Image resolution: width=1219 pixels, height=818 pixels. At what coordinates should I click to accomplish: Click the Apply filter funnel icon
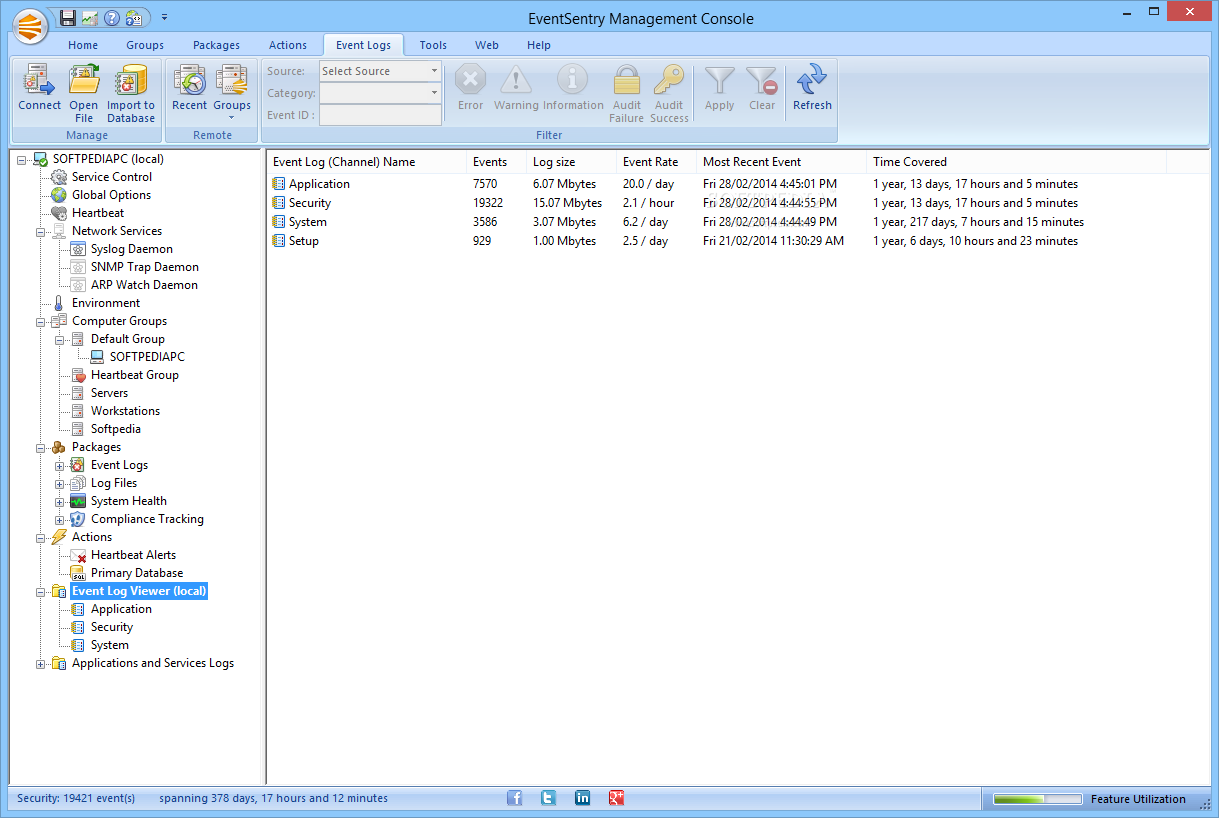720,81
